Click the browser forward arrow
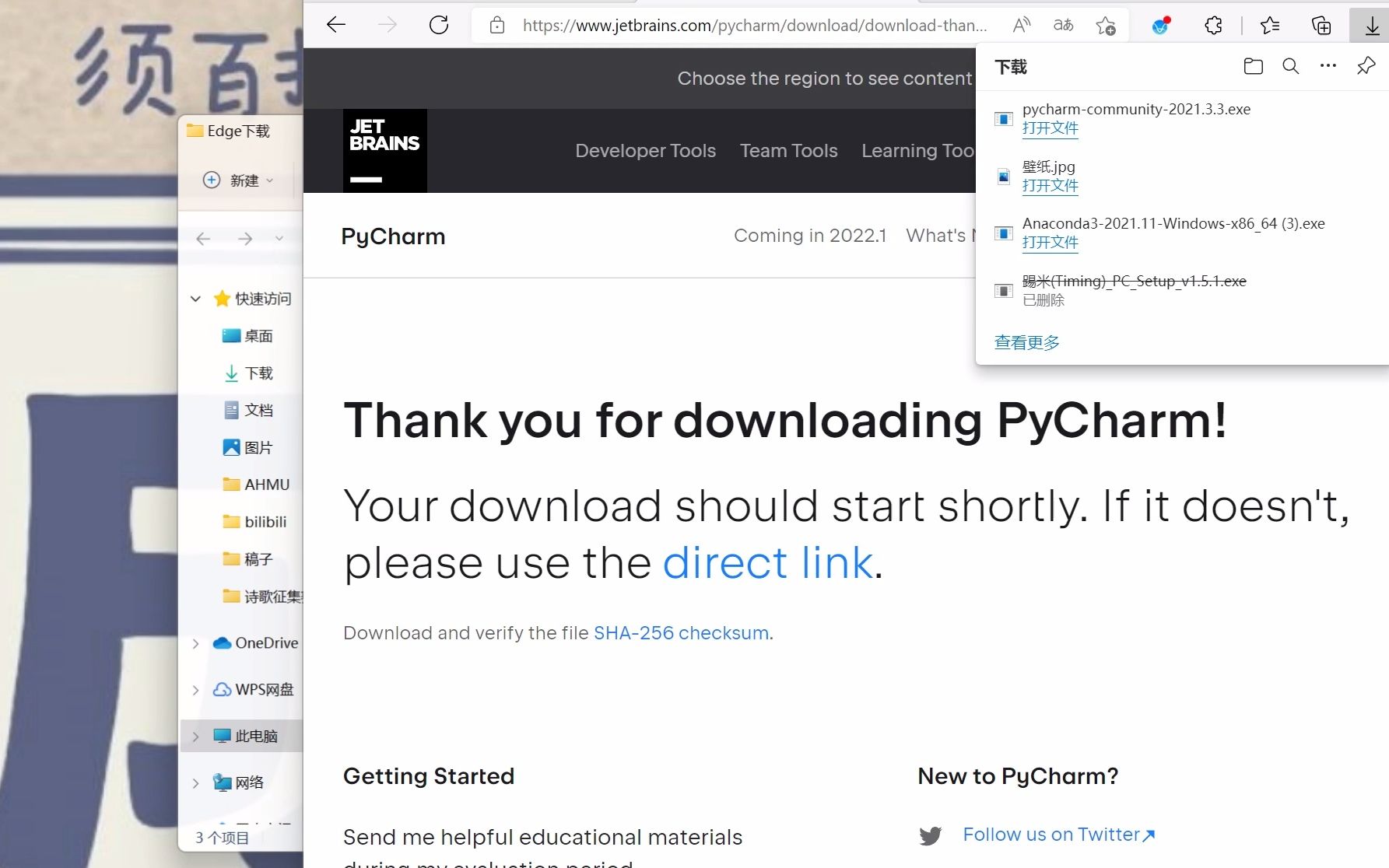 (387, 25)
